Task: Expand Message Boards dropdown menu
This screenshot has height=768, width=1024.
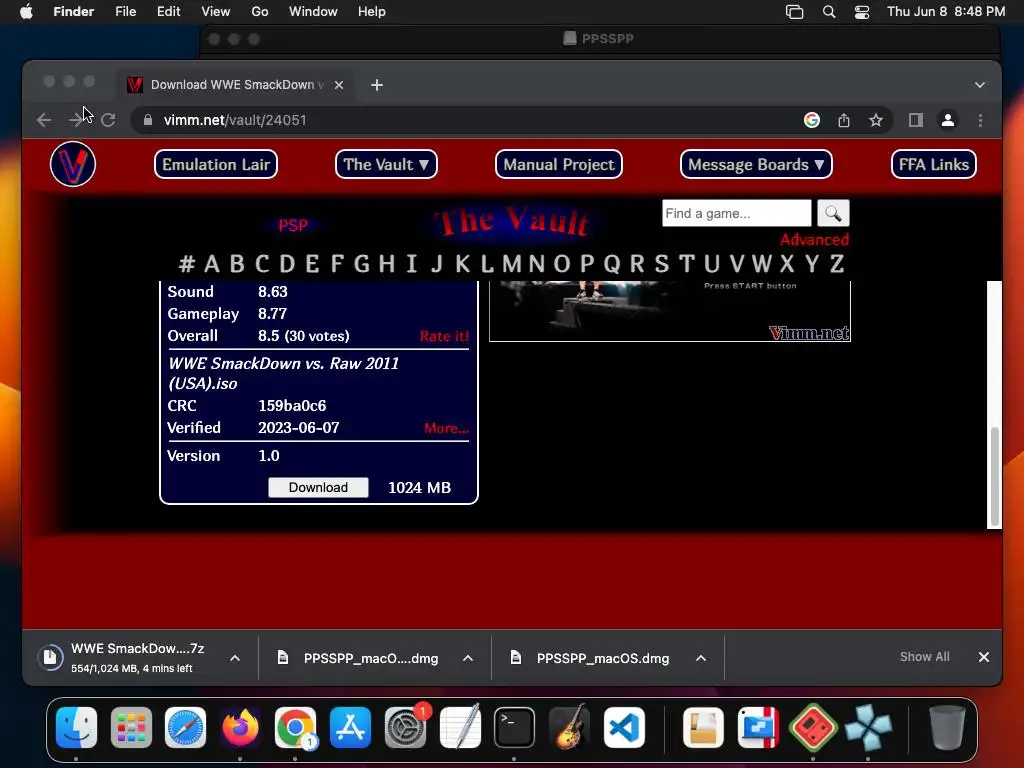Action: (756, 164)
